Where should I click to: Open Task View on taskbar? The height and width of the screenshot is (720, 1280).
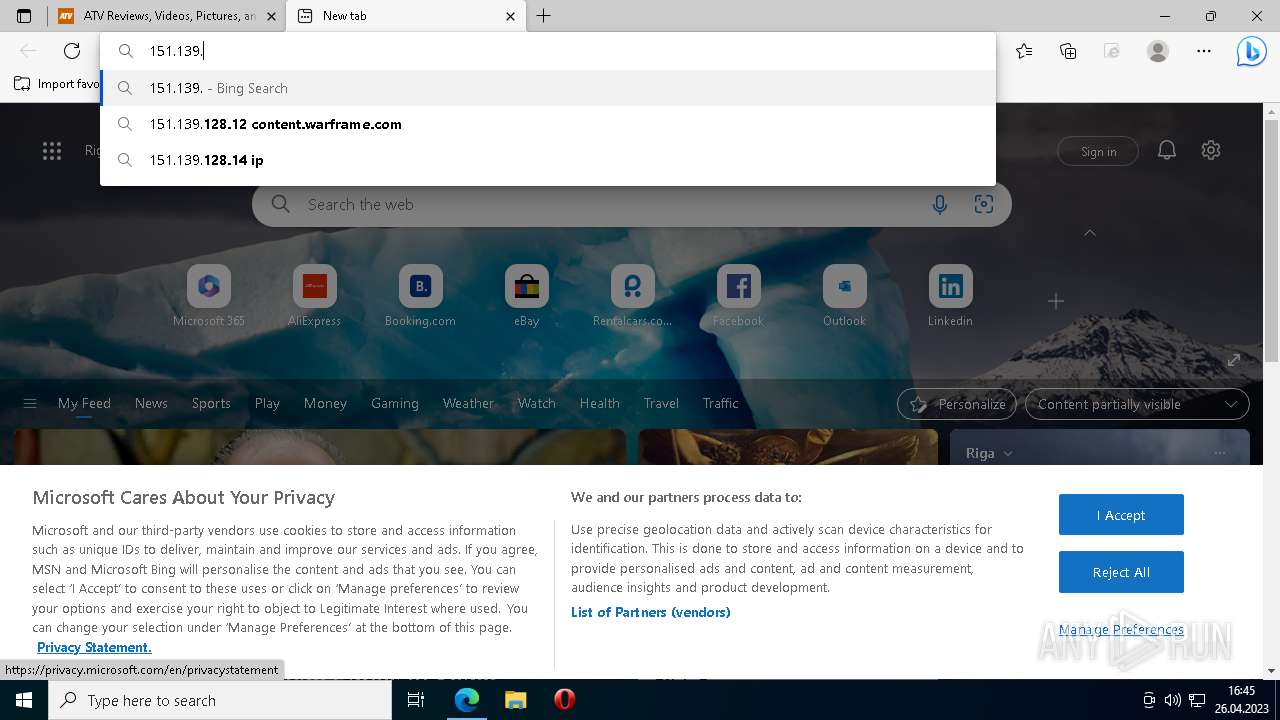tap(416, 700)
